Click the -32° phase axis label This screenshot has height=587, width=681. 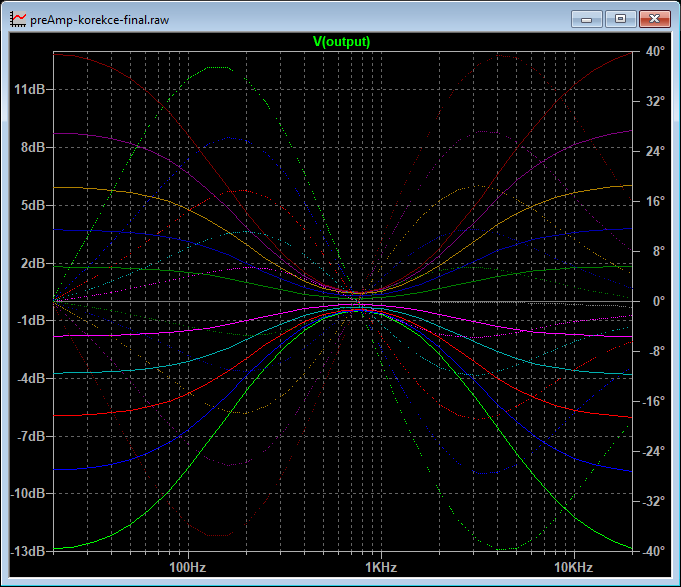(x=654, y=501)
